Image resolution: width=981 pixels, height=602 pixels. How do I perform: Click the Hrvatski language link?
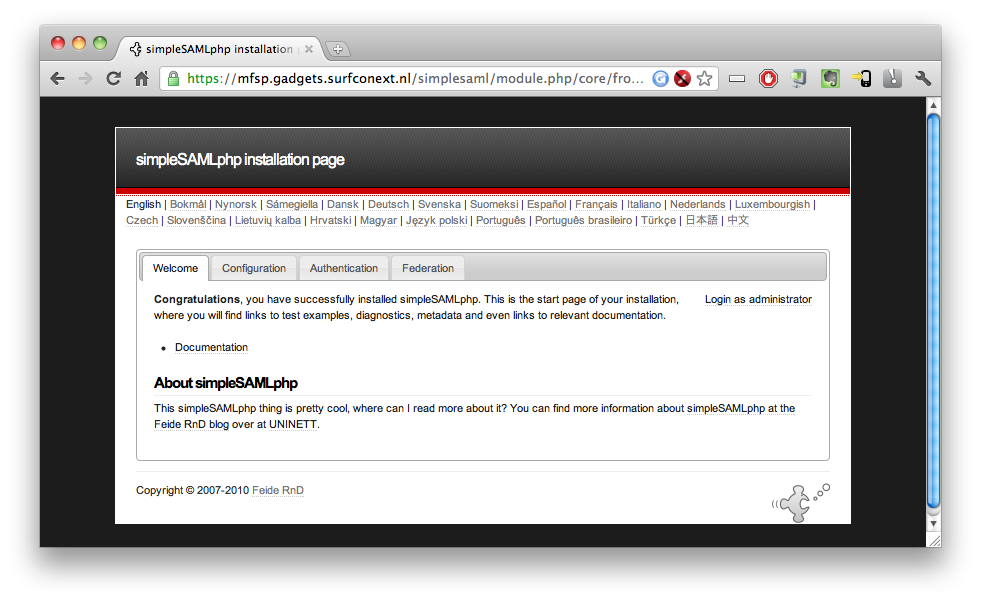coord(330,221)
